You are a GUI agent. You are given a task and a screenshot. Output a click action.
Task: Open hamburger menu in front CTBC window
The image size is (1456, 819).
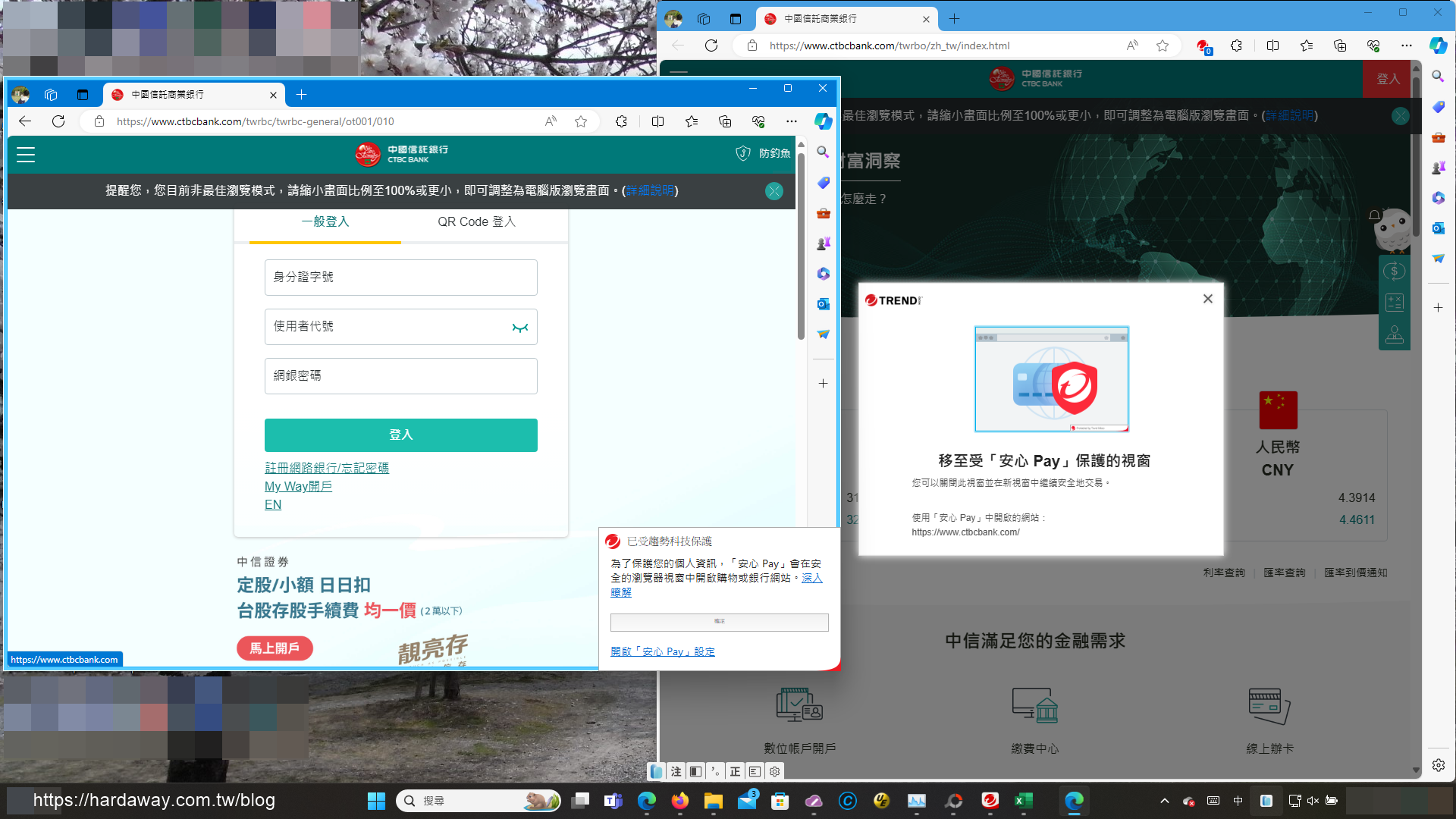coord(26,155)
